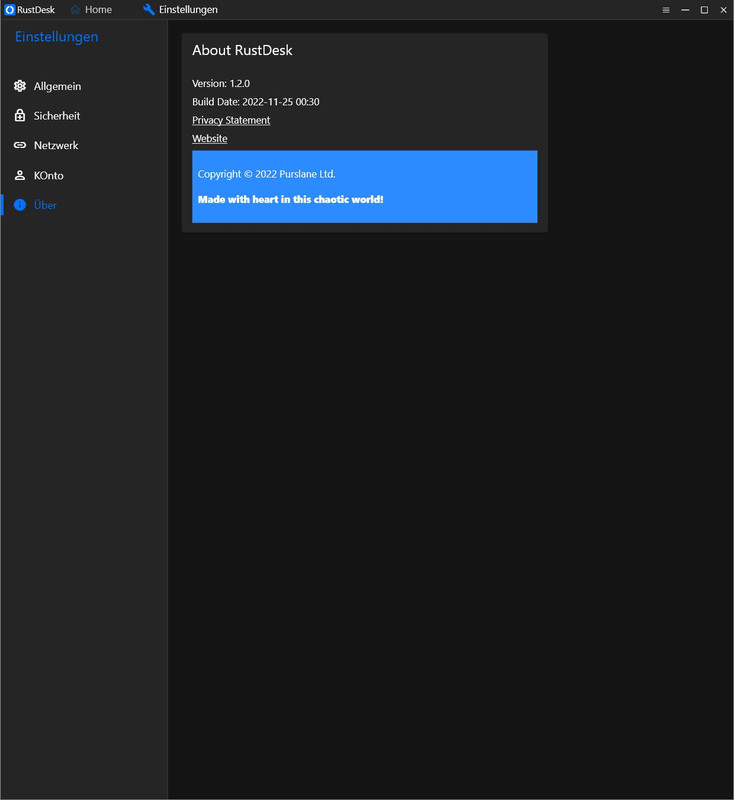Click the house icon on Home tab
The image size is (734, 800).
75,10
